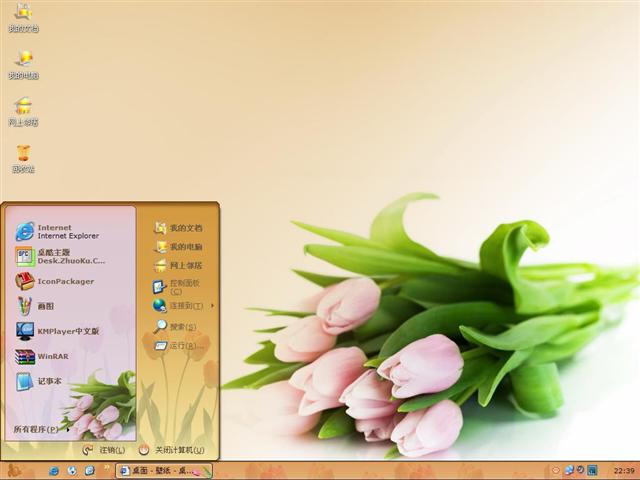Image resolution: width=640 pixels, height=480 pixels.
Task: Launch Internet Explorer from the quick launch bar
Action: [54, 471]
